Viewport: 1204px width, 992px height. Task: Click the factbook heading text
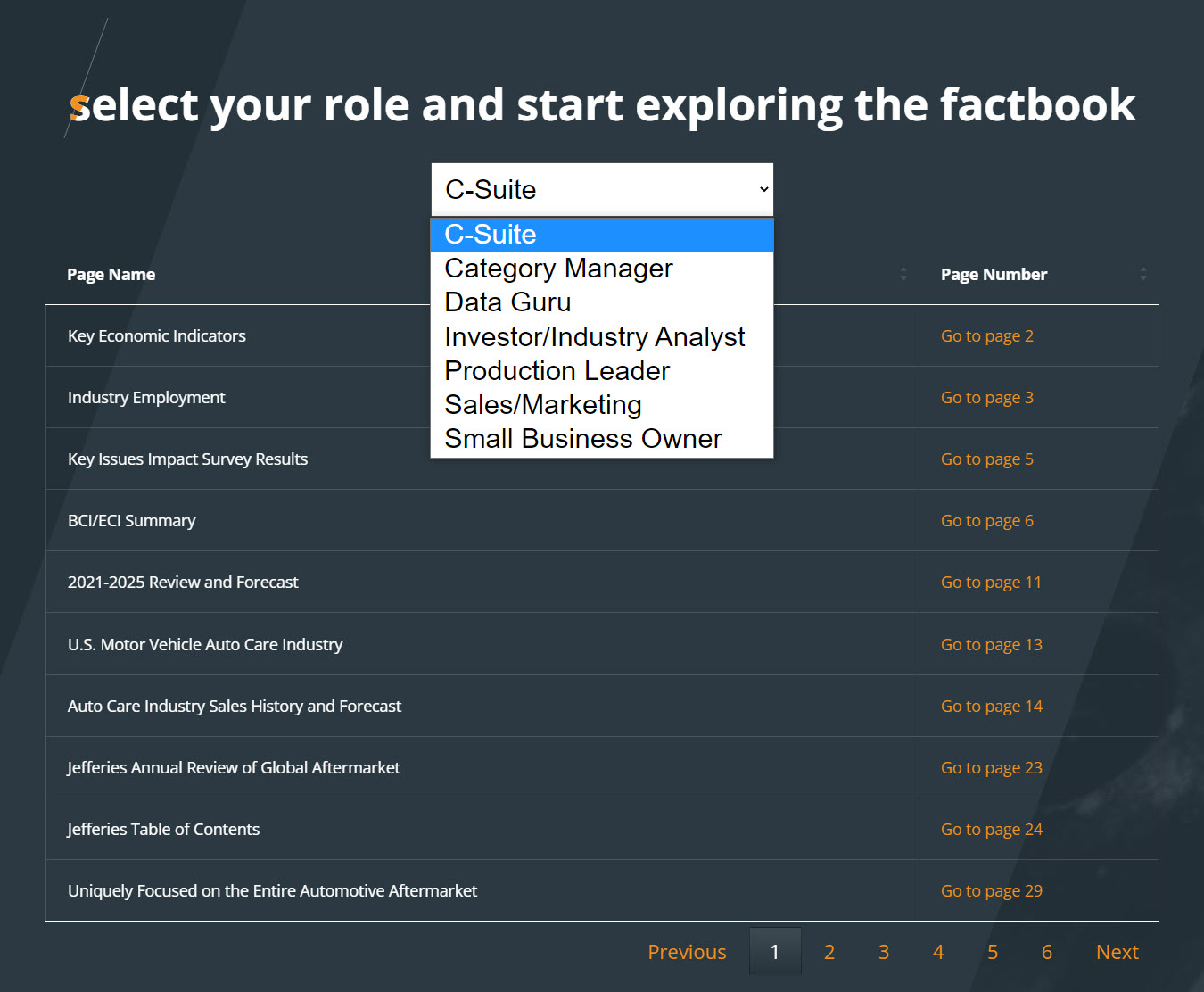tap(603, 105)
